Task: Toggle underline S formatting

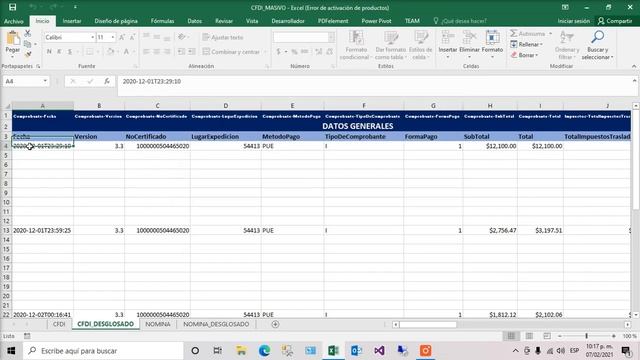Action: (x=70, y=51)
